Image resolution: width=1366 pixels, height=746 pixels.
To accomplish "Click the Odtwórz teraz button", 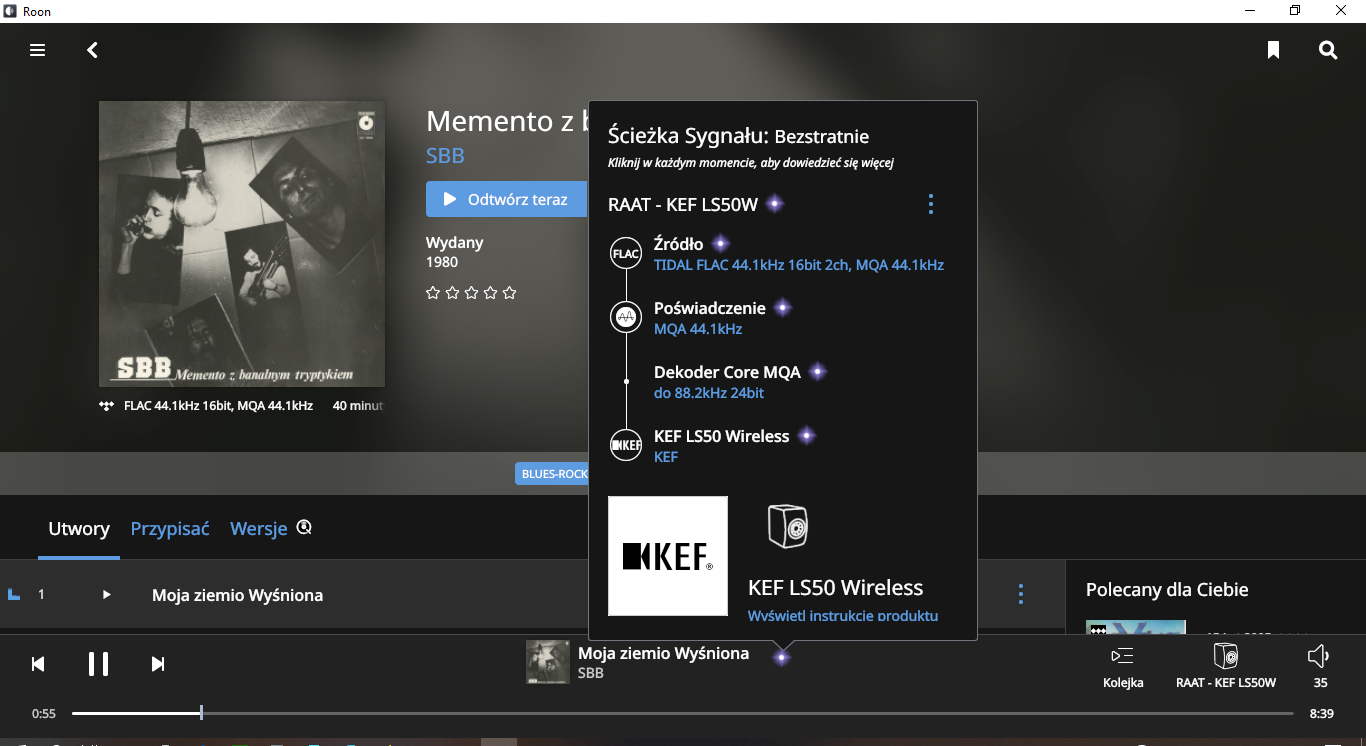I will (x=506, y=199).
